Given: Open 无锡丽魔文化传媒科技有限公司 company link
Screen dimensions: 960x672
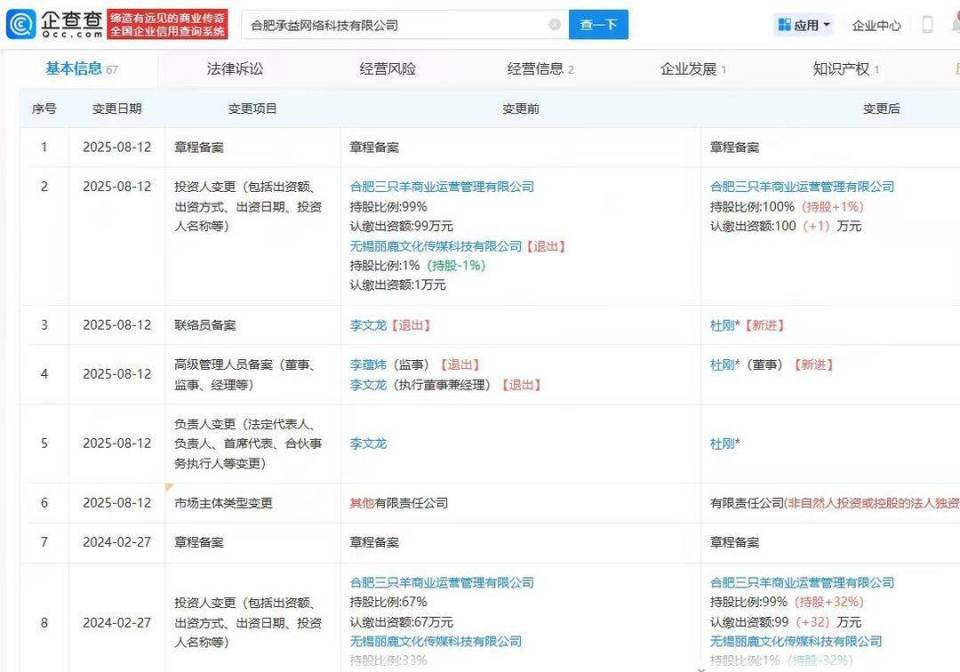Looking at the screenshot, I should (x=435, y=246).
